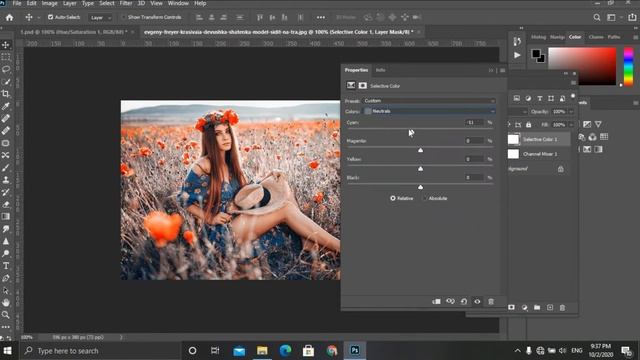
Task: Open Windows Start menu
Action: tap(7, 351)
